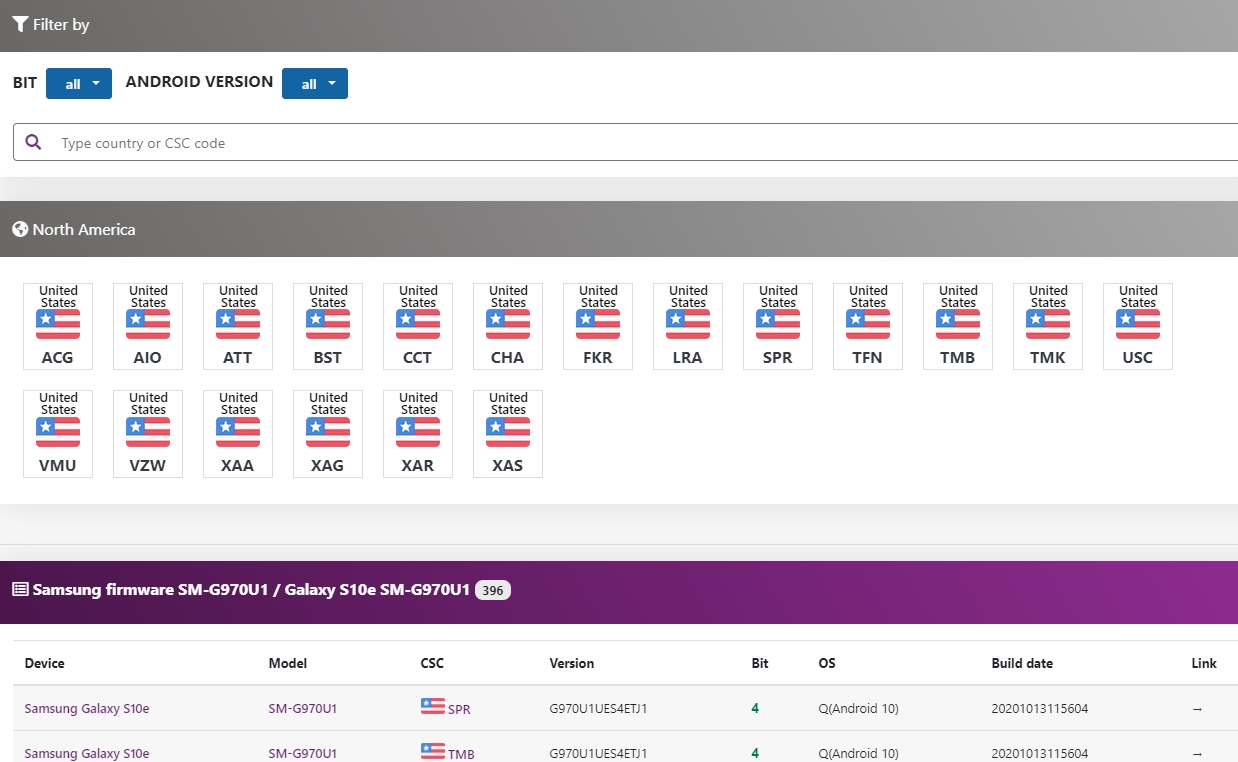Pick the SPR flag tile in North America
This screenshot has width=1238, height=762.
(x=778, y=326)
